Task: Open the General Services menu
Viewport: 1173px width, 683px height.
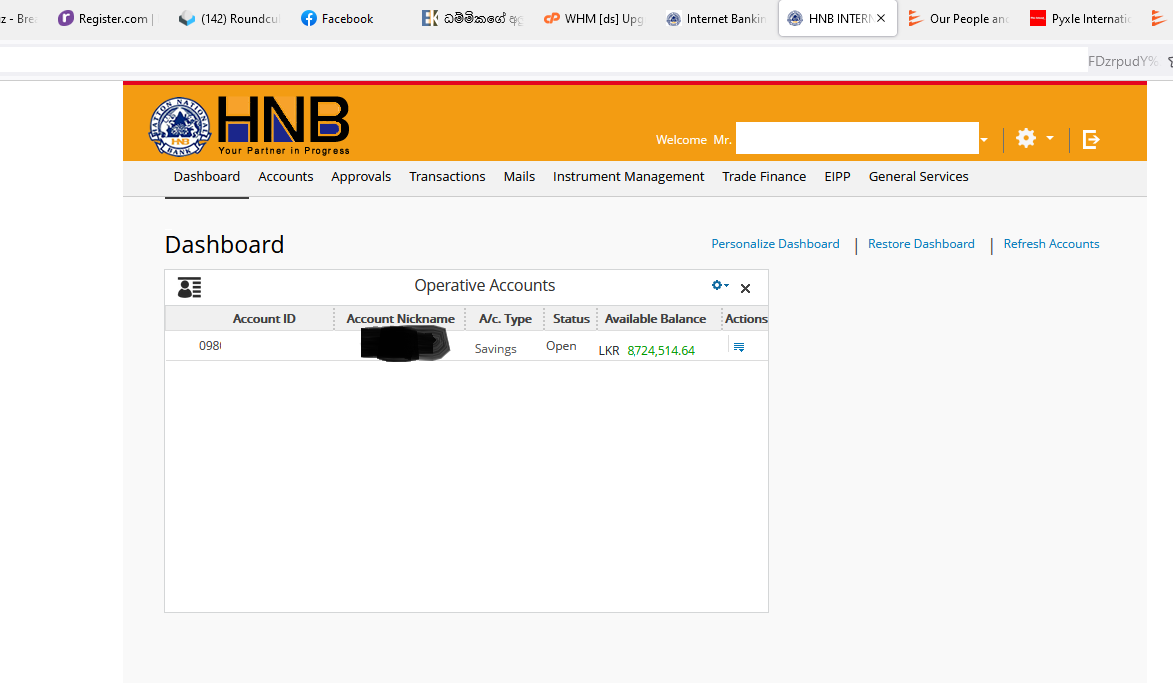Action: [919, 177]
